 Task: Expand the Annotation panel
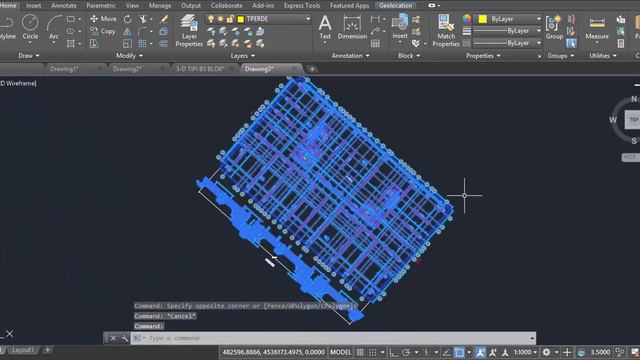coord(350,56)
